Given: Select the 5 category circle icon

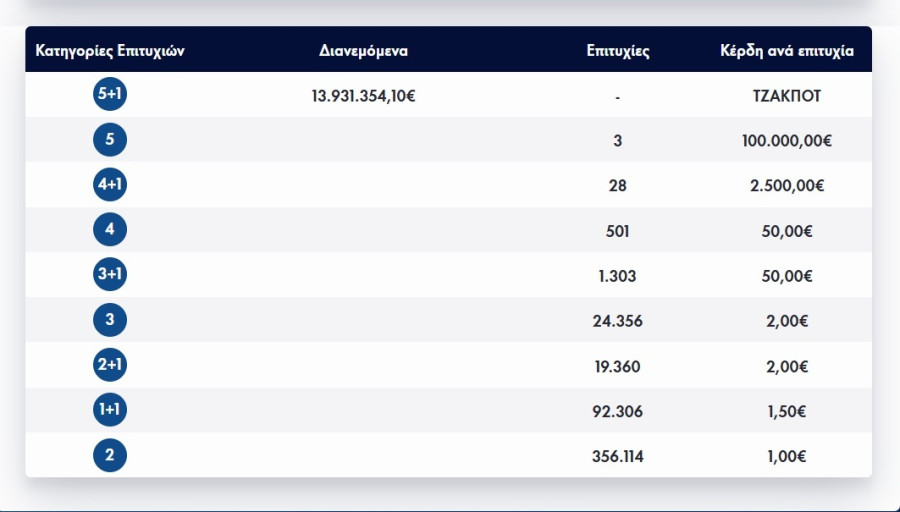Looking at the screenshot, I should click(110, 141).
